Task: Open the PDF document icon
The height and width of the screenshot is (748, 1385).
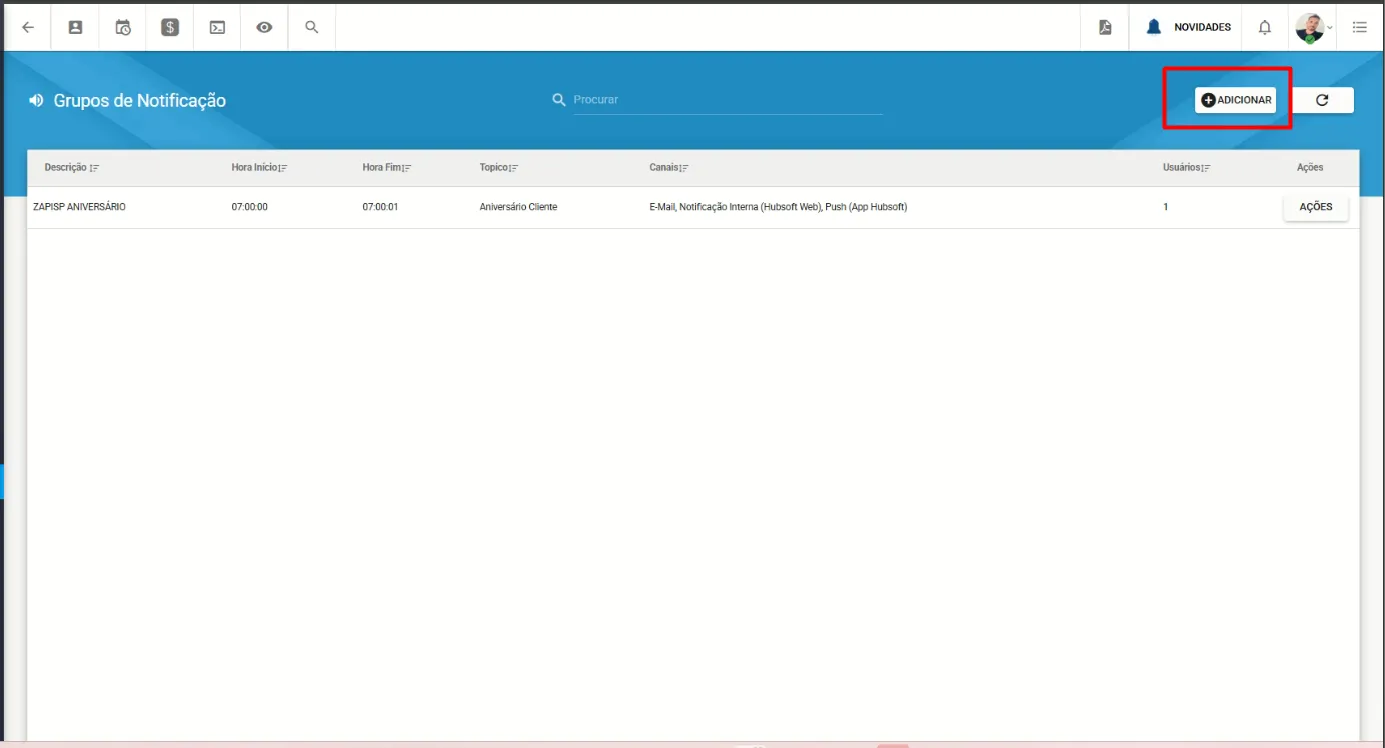Action: [1105, 28]
